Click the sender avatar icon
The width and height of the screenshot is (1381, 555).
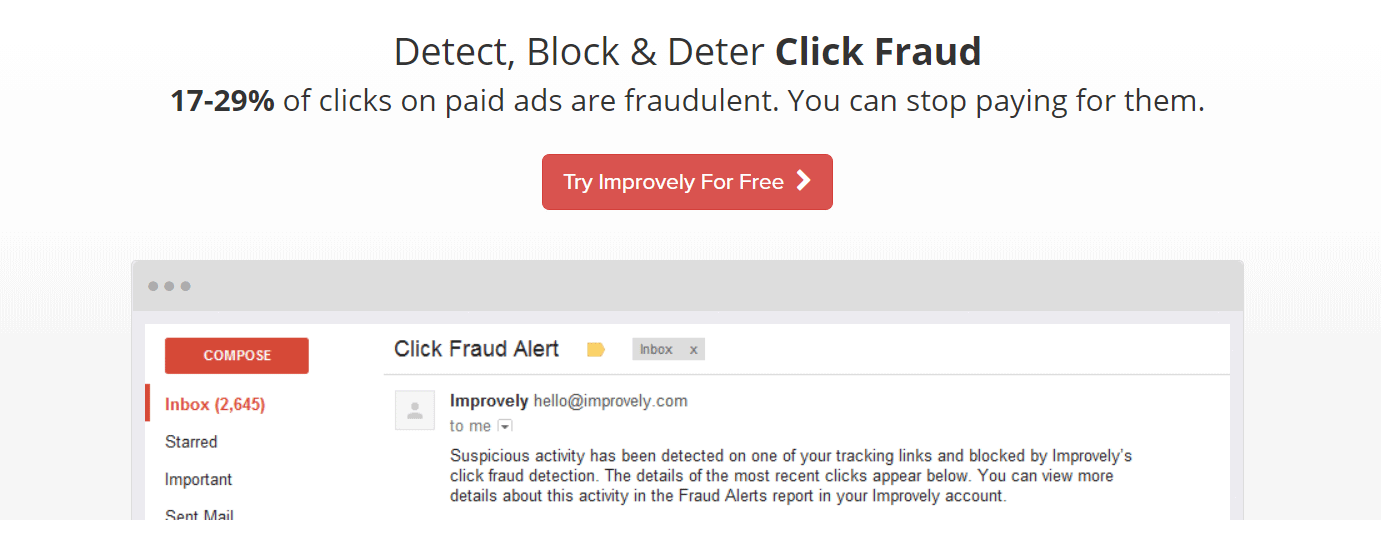[415, 410]
